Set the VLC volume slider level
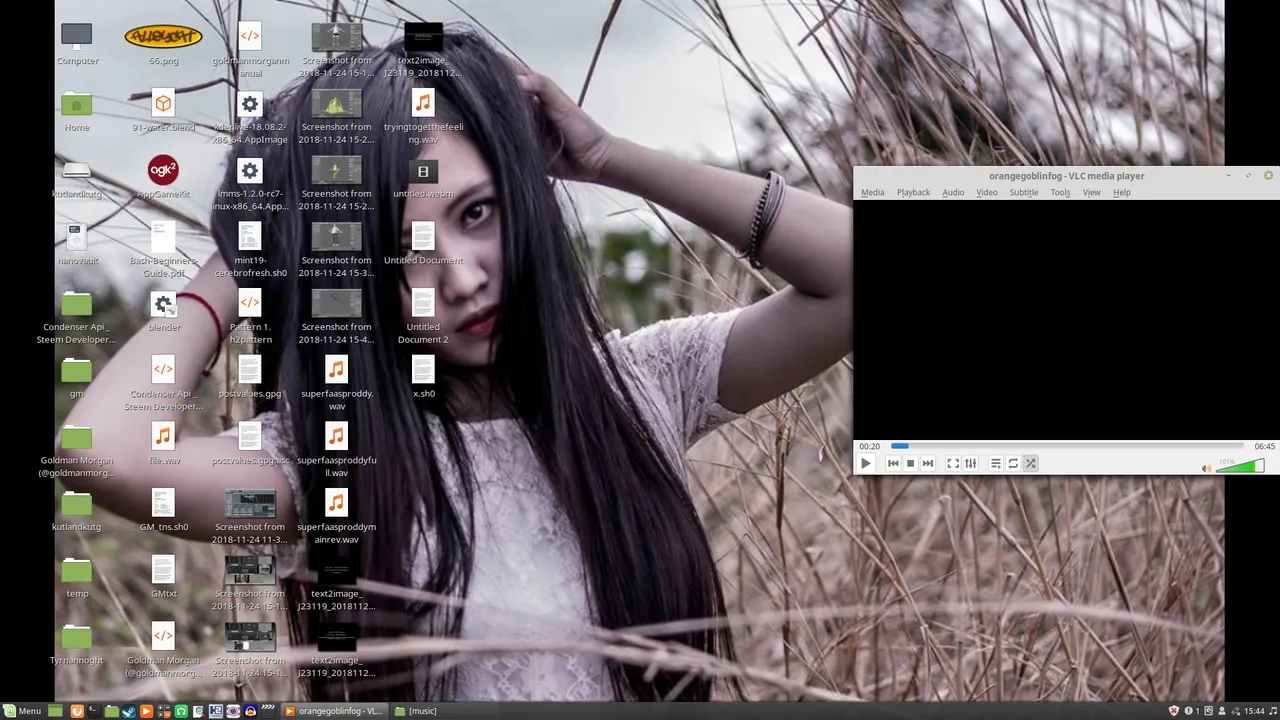 [x=1240, y=466]
